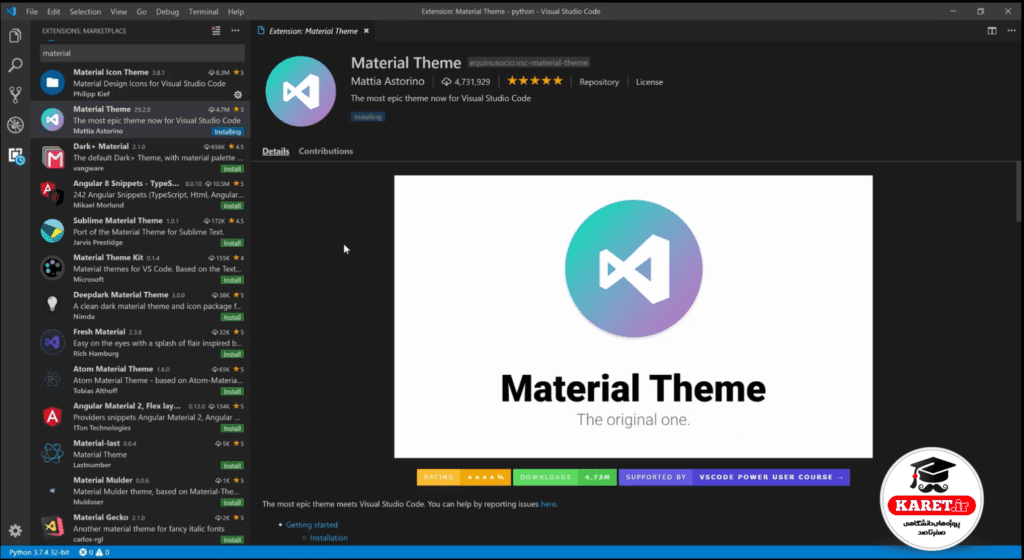Viewport: 1024px width, 560px height.
Task: Open the Getting started link
Action: click(312, 525)
